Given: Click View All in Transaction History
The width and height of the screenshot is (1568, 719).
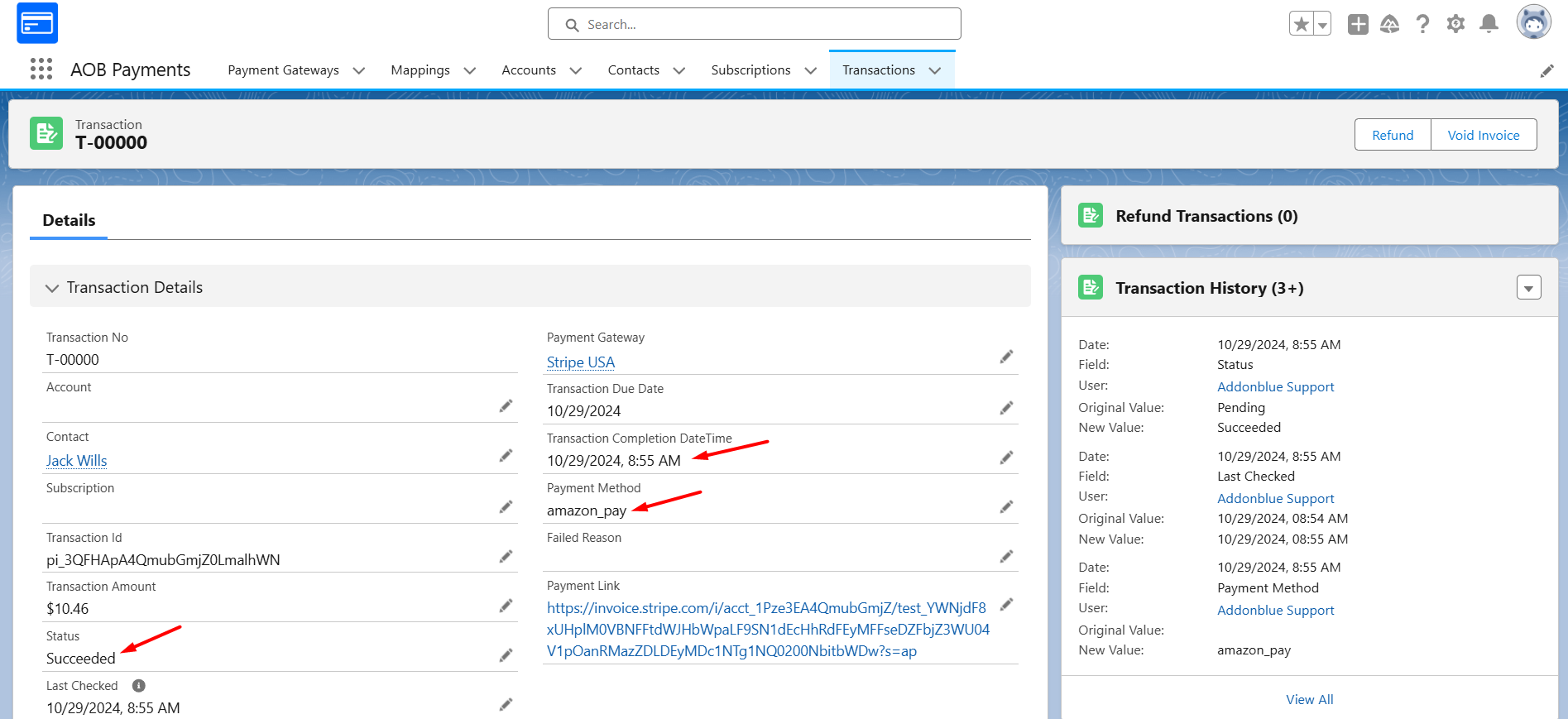Looking at the screenshot, I should tap(1309, 699).
